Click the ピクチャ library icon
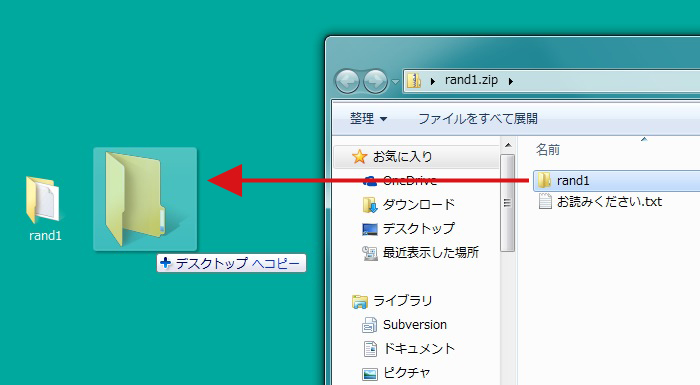 tap(370, 374)
